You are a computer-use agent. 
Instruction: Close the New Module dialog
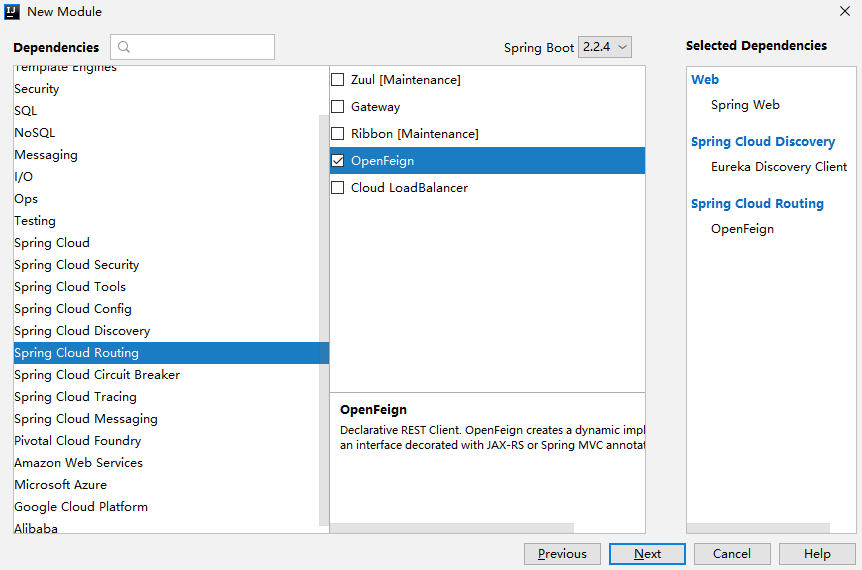click(845, 11)
